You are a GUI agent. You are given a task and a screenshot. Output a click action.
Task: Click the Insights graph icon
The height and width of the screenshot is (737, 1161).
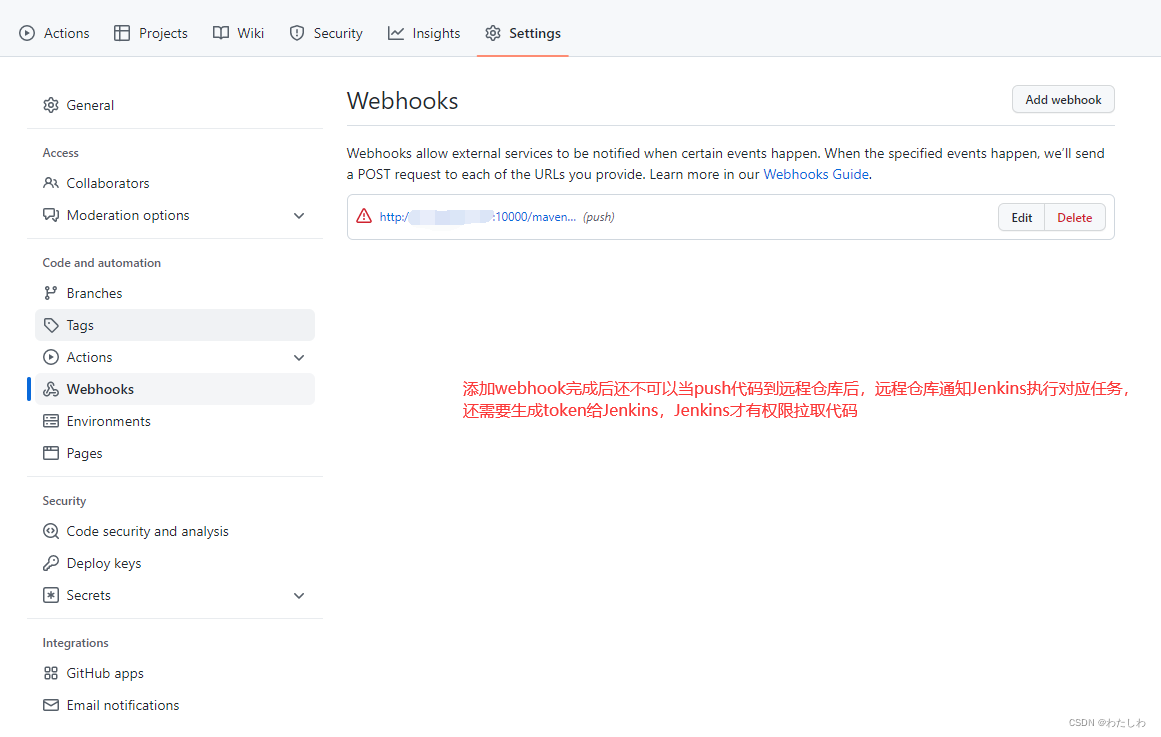[x=396, y=33]
